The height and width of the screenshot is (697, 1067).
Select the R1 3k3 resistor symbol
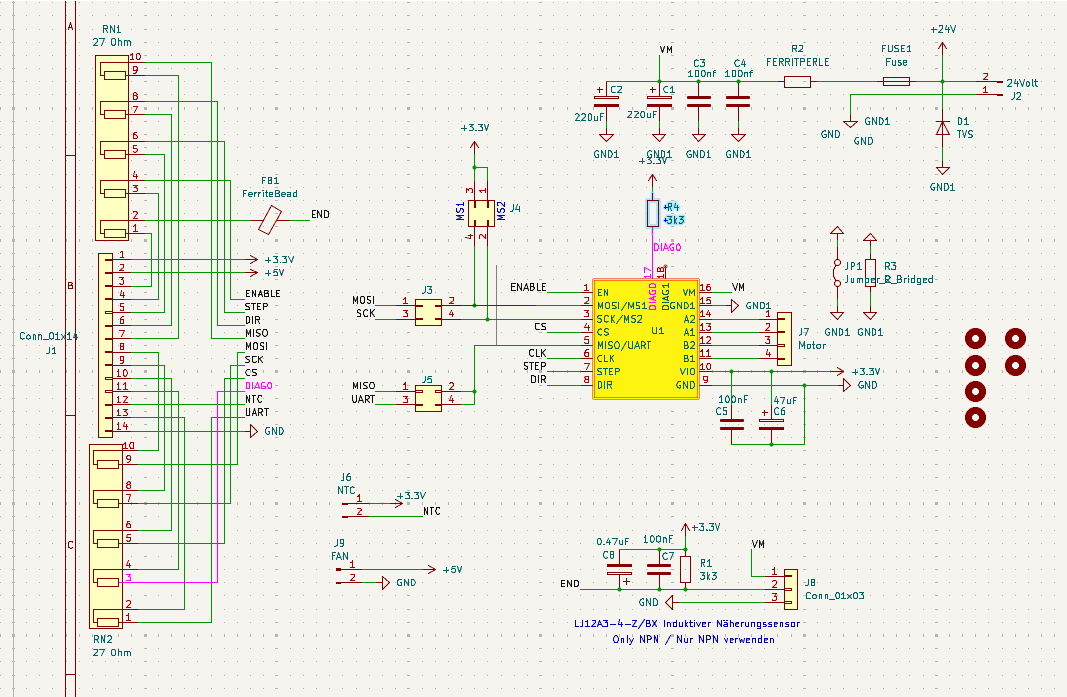pos(685,569)
